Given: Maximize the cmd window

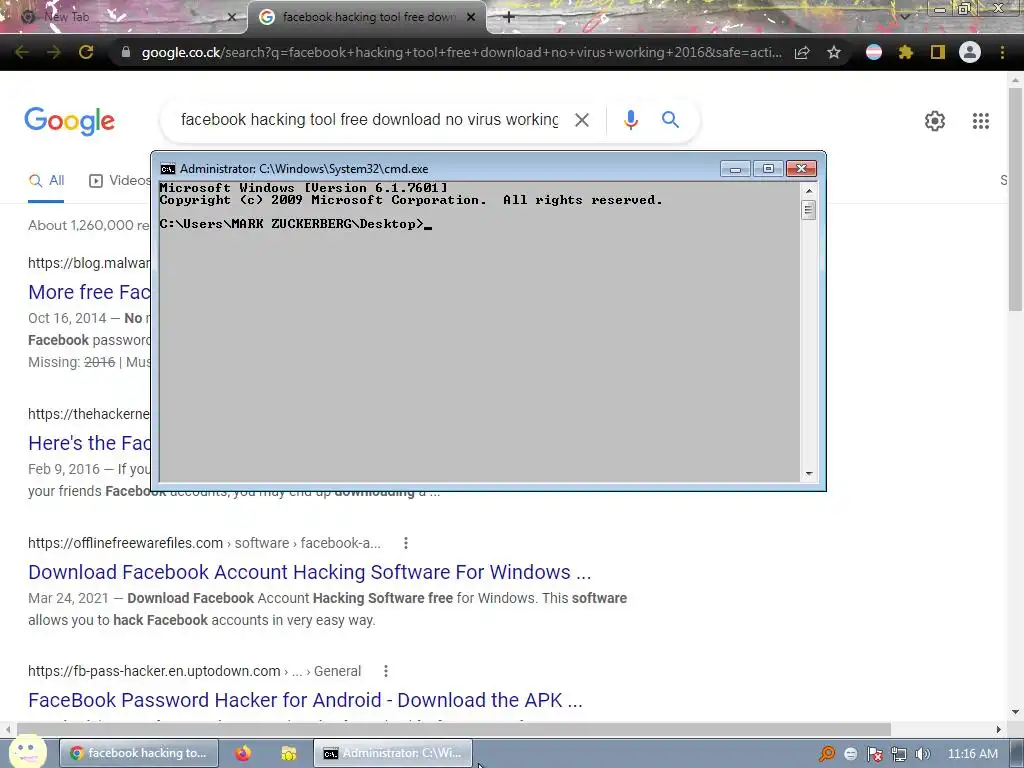Looking at the screenshot, I should [768, 169].
